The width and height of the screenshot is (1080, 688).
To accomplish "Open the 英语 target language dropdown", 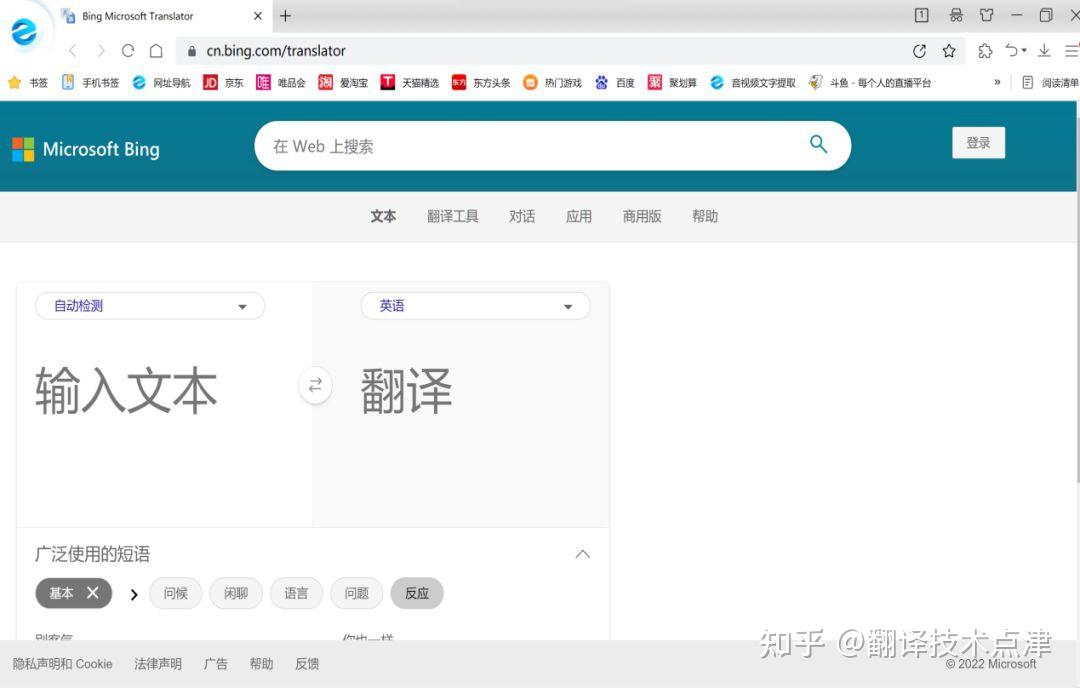I will (474, 306).
